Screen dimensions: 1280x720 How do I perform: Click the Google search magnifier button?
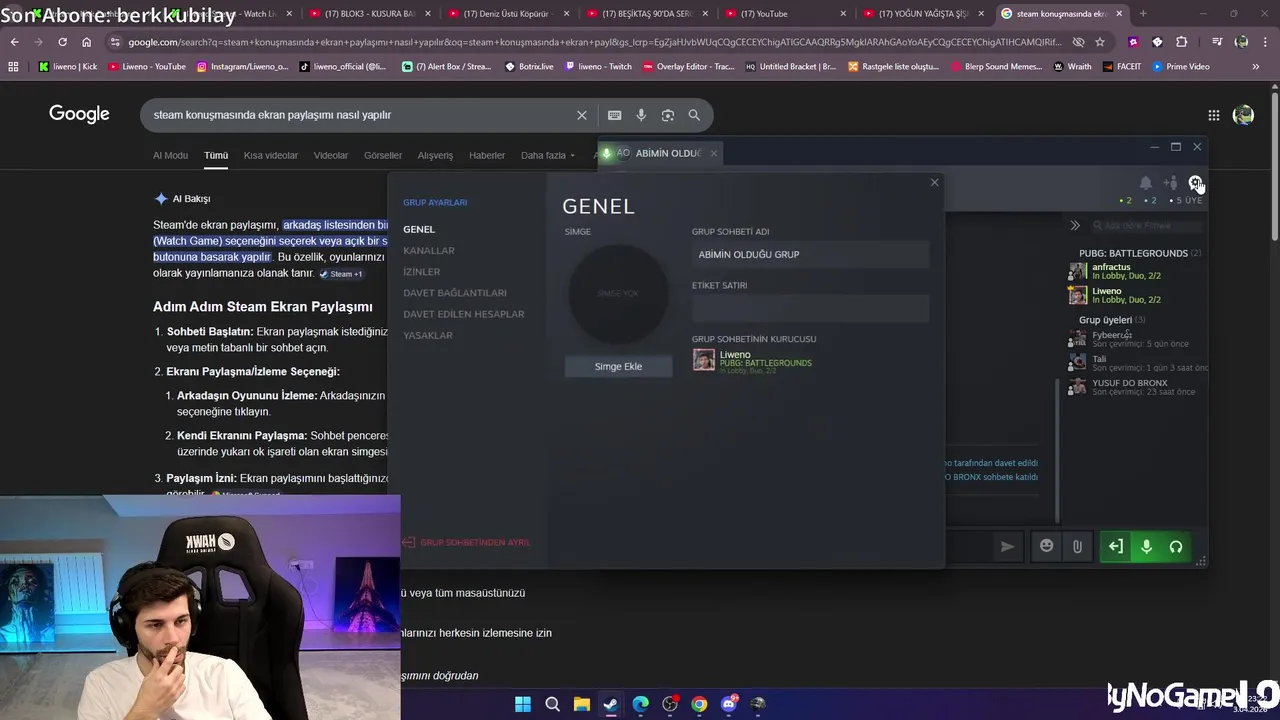pyautogui.click(x=694, y=115)
